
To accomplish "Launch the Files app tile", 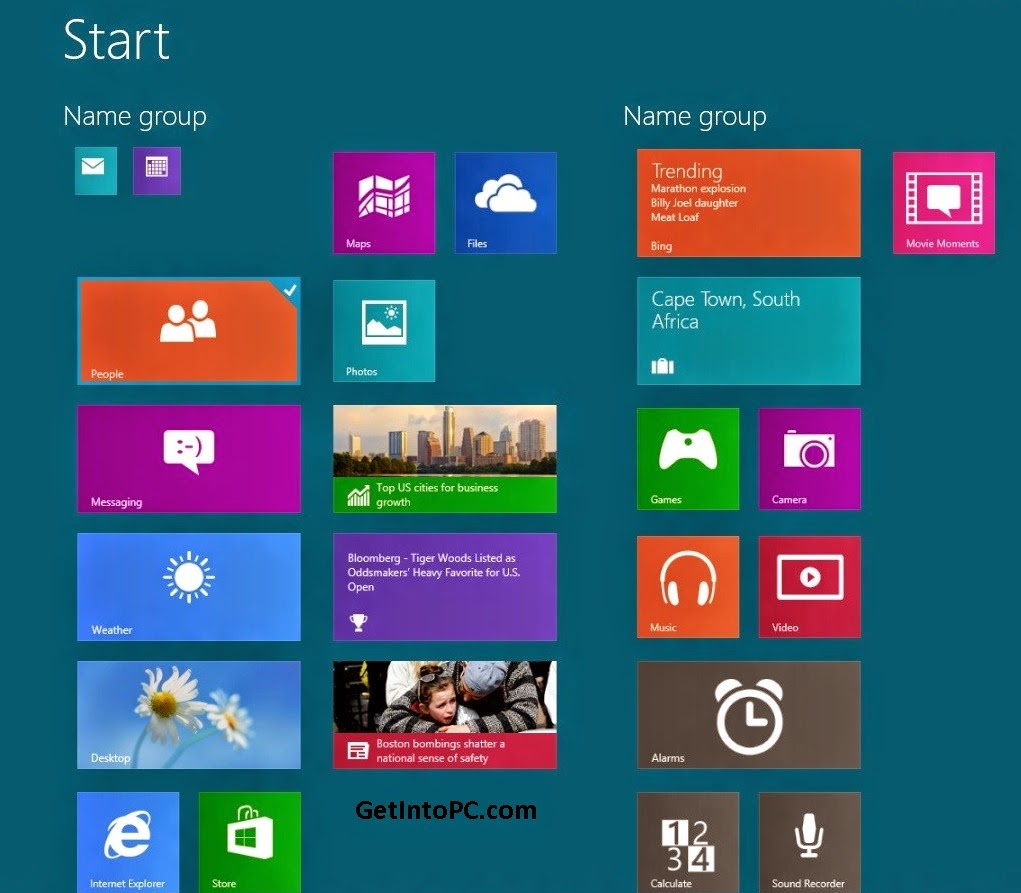I will click(505, 202).
